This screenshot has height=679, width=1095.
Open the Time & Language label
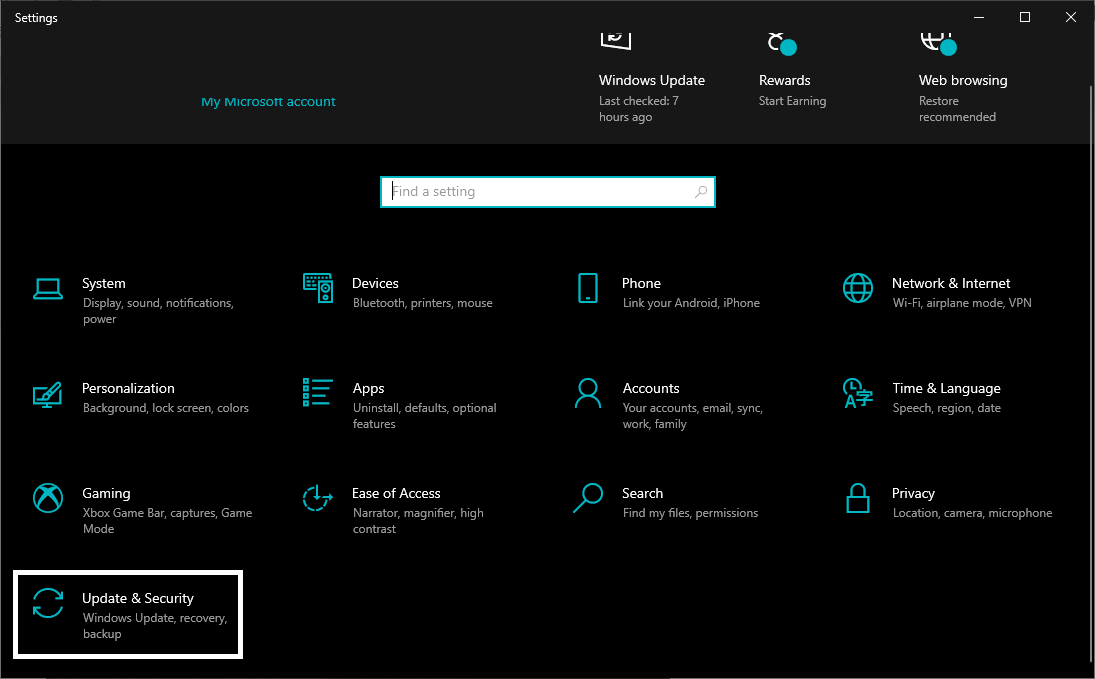click(x=946, y=388)
